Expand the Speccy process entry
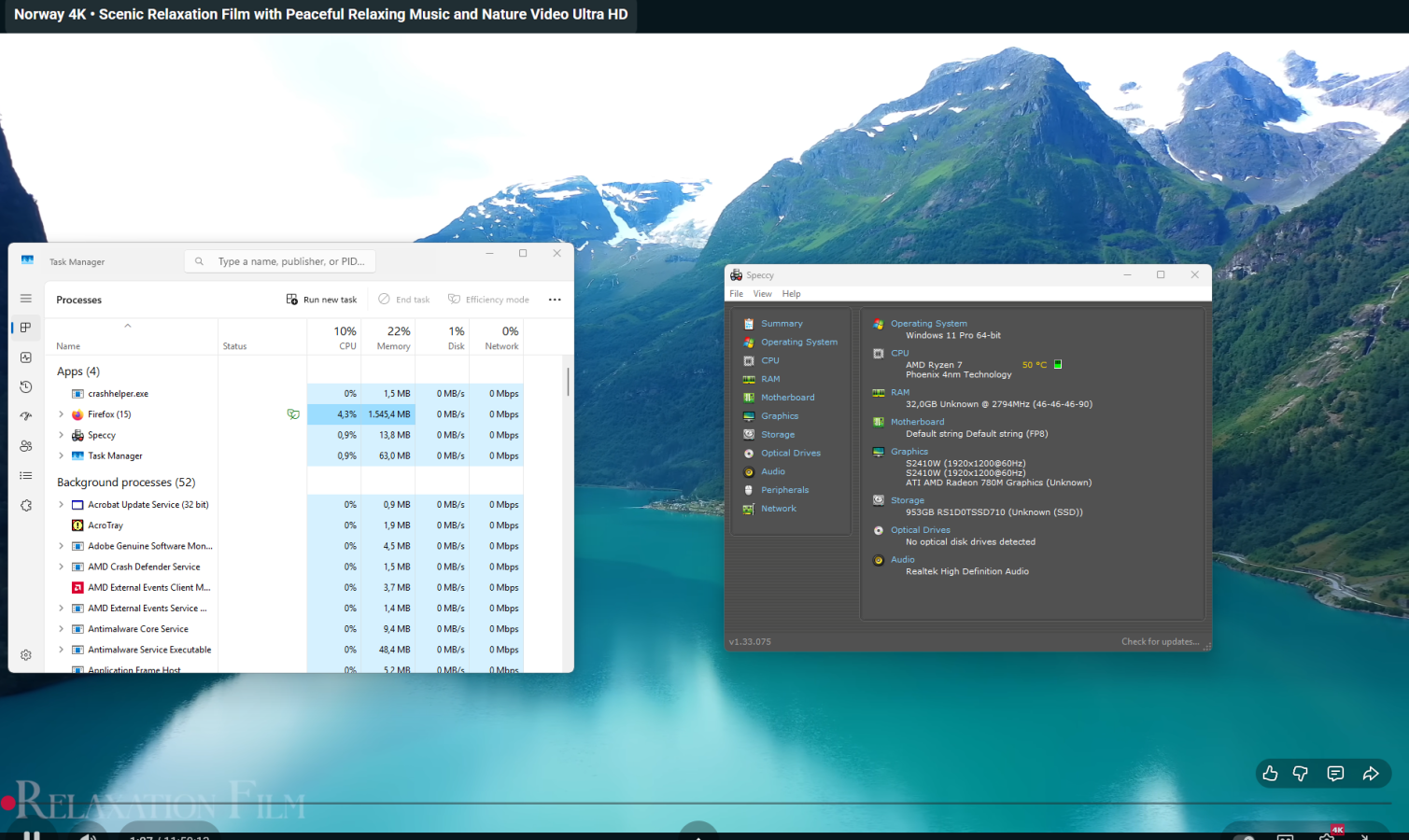The image size is (1409, 840). [x=60, y=435]
